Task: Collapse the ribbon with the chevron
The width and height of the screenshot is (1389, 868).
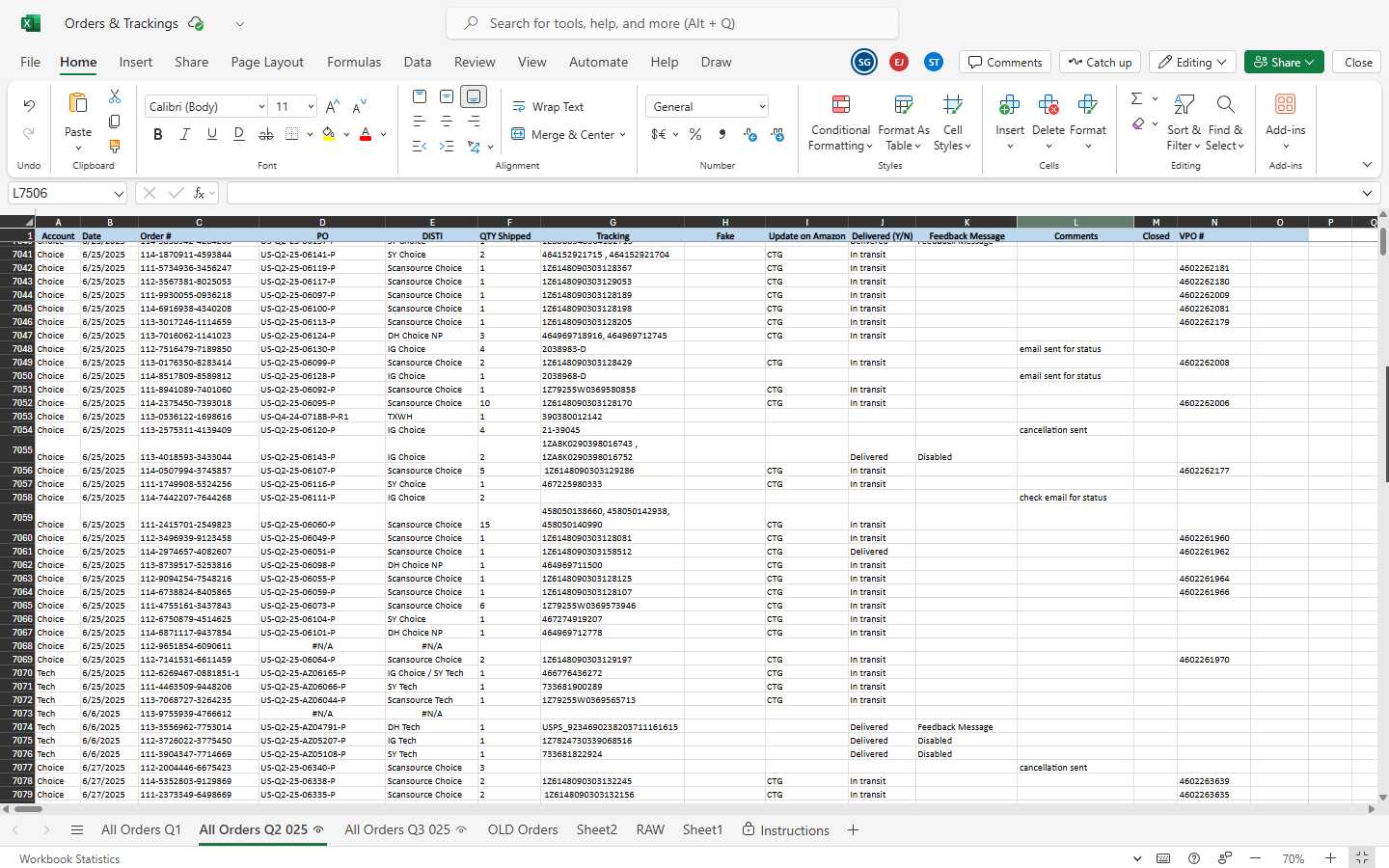Action: coord(1367,165)
